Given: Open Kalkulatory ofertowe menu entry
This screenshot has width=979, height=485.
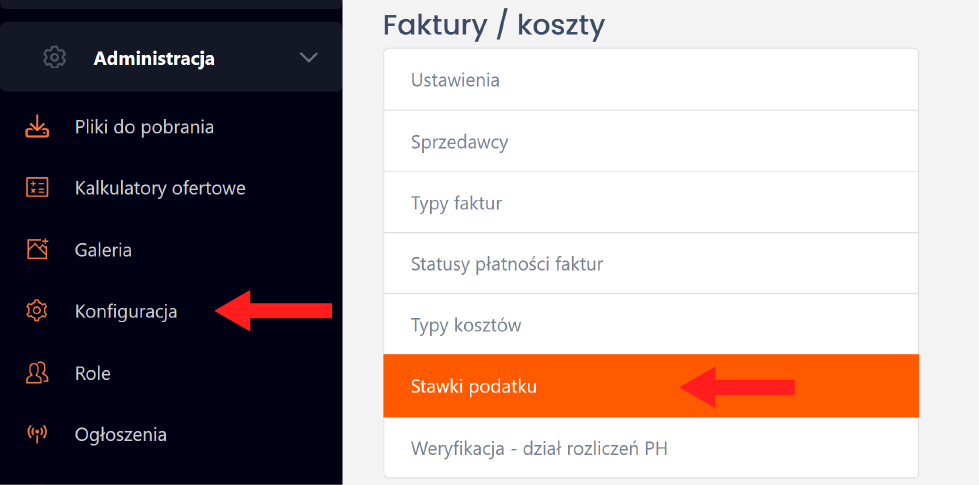Looking at the screenshot, I should [x=160, y=188].
